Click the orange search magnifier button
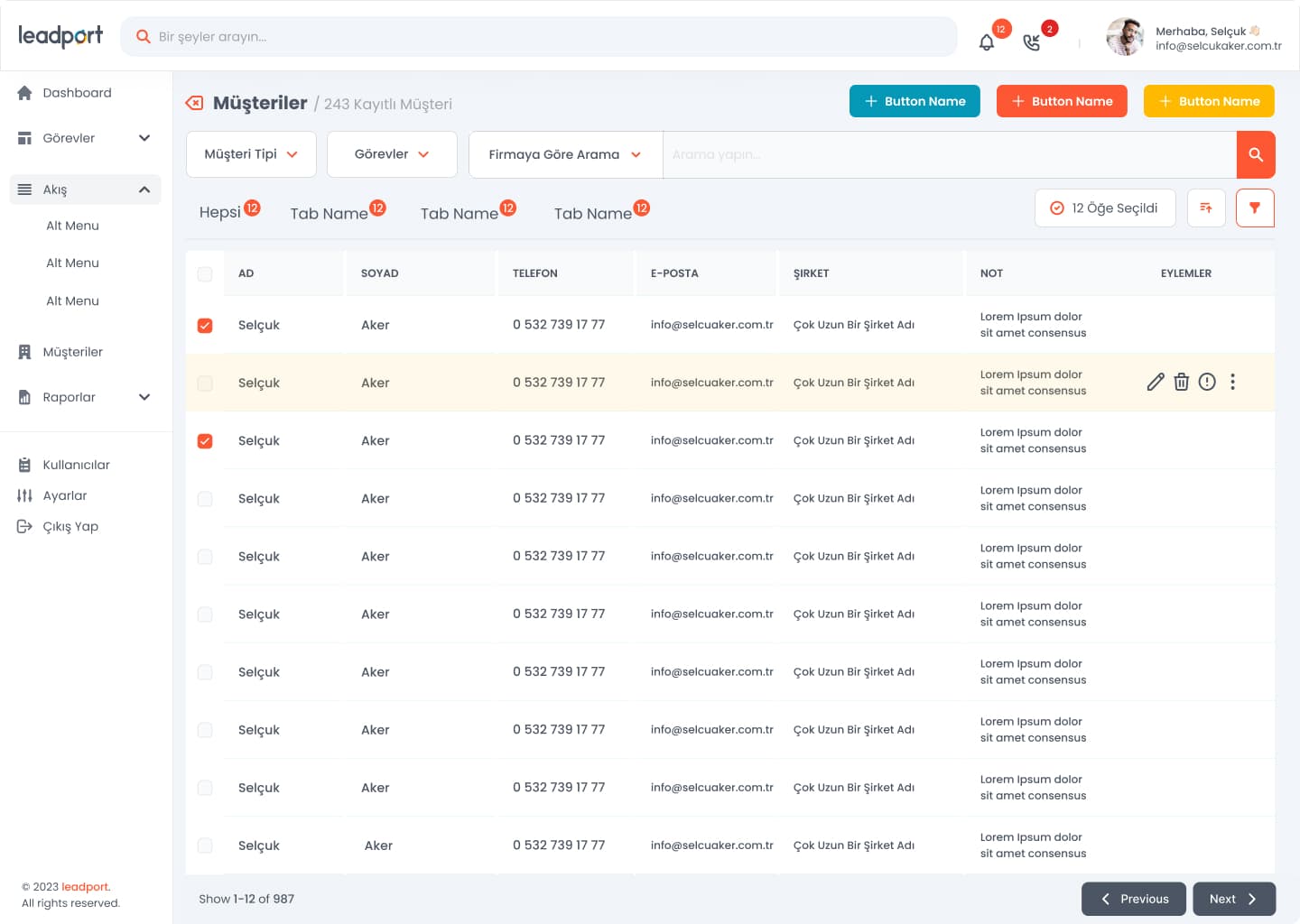The width and height of the screenshot is (1300, 924). [1256, 154]
